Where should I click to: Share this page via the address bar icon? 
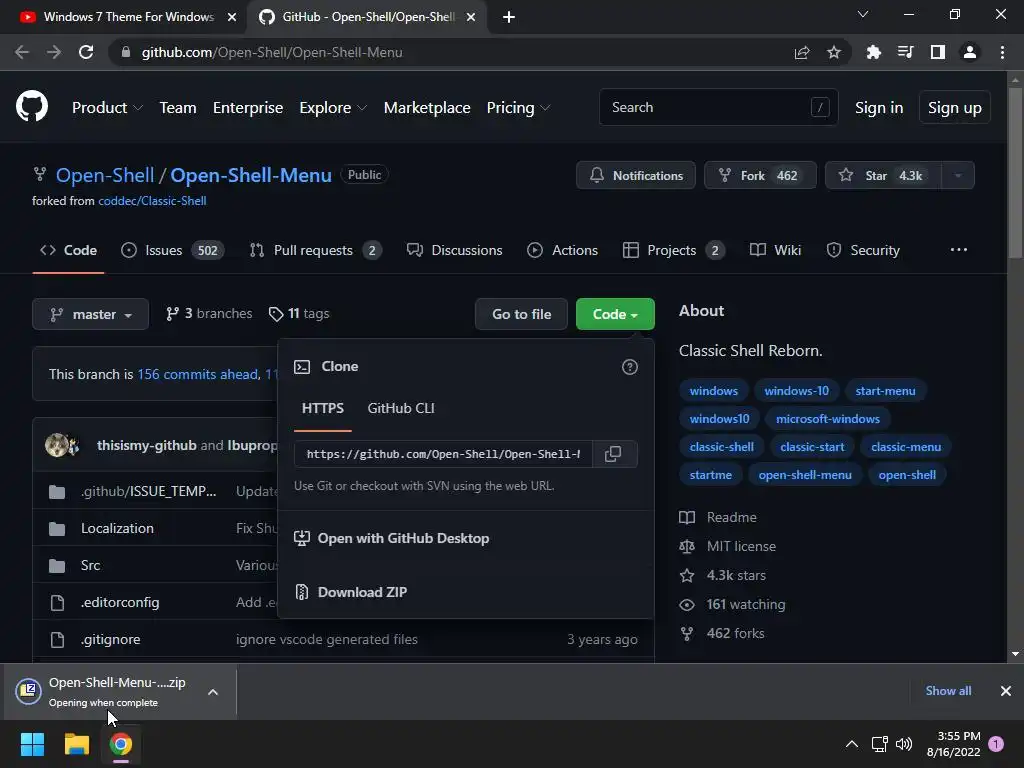802,52
